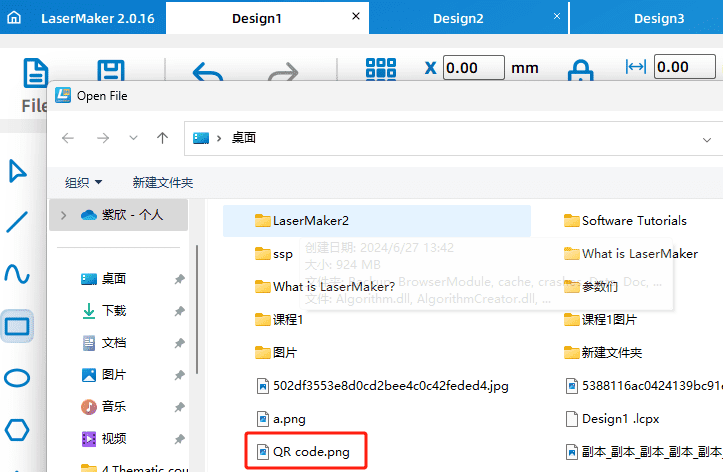Viewport: 723px width, 472px height.
Task: Select the Software Tutorials folder
Action: coord(625,221)
